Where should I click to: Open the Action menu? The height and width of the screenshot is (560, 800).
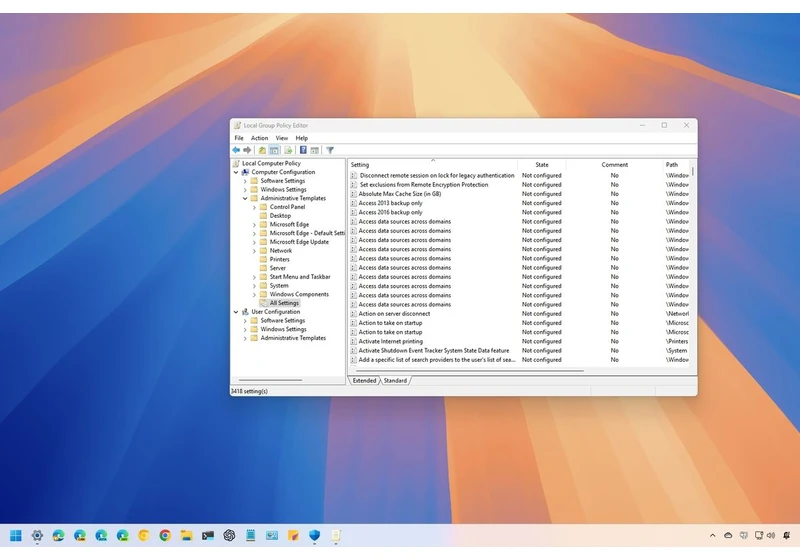point(259,138)
